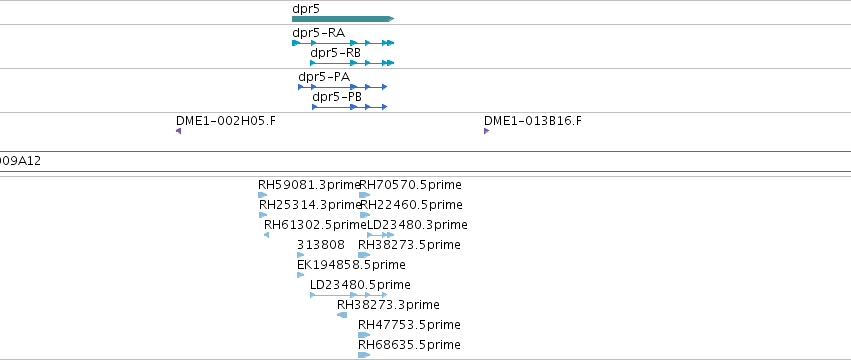This screenshot has height=360, width=851.
Task: Click the dpr5-PA protein feature
Action: tap(342, 87)
